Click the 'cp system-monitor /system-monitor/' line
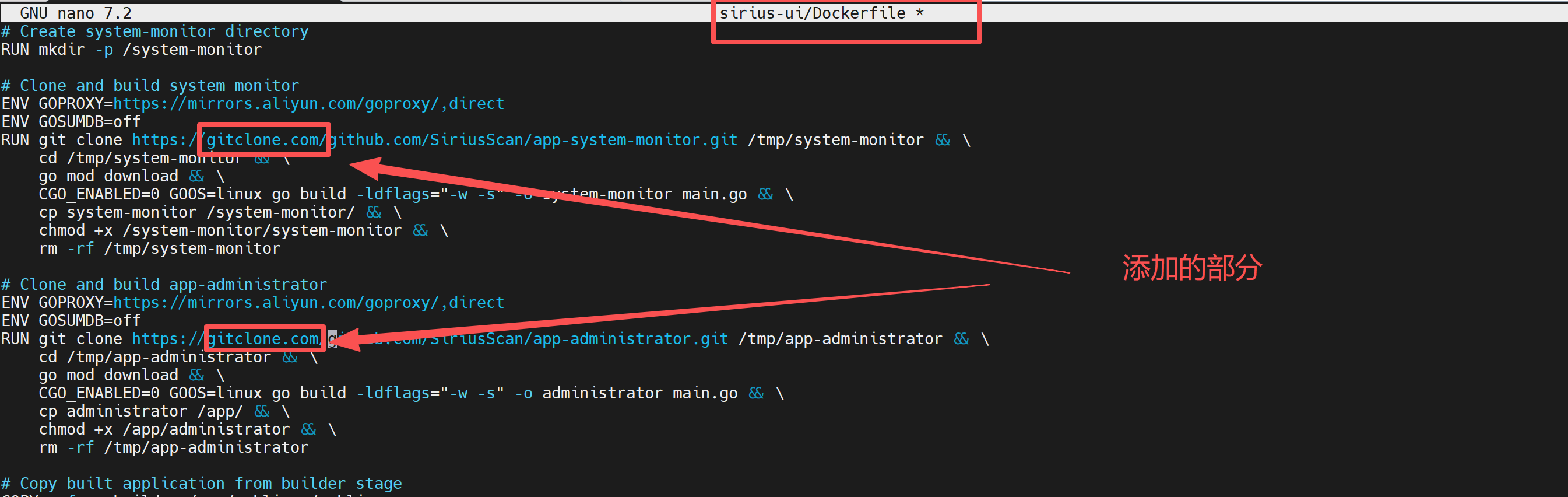 click(220, 212)
